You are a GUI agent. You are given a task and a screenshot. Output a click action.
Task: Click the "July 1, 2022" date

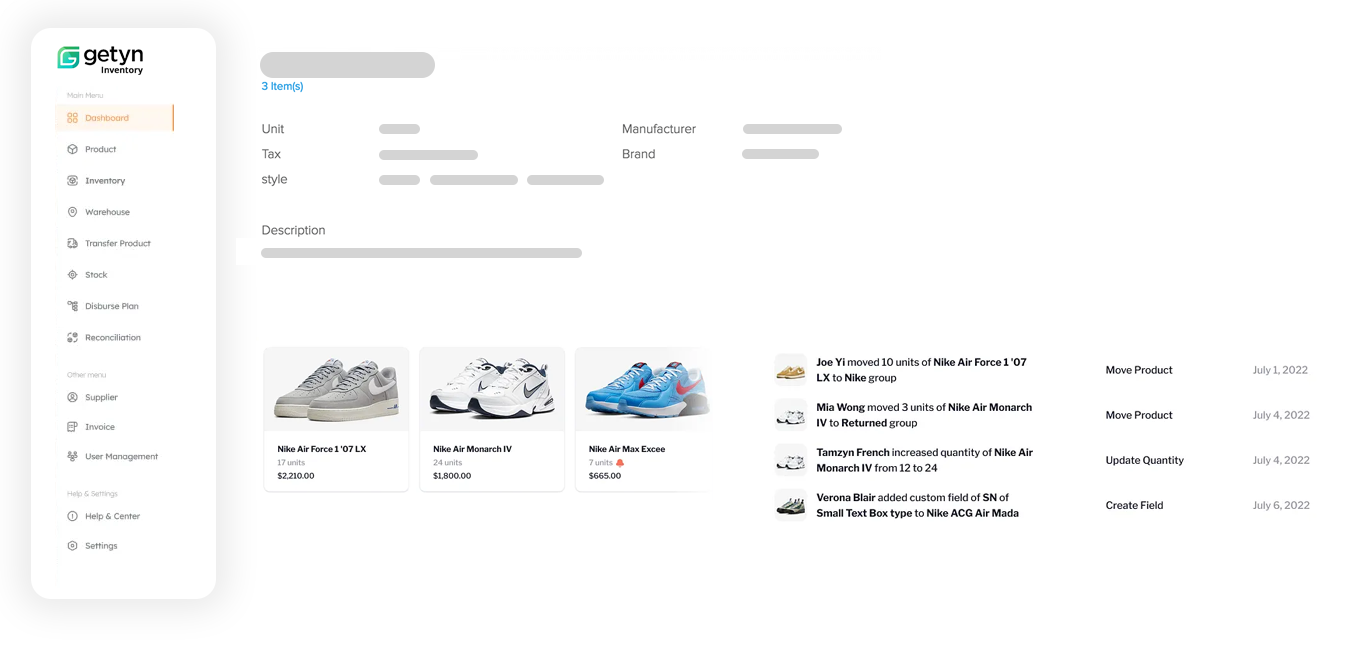click(1280, 370)
